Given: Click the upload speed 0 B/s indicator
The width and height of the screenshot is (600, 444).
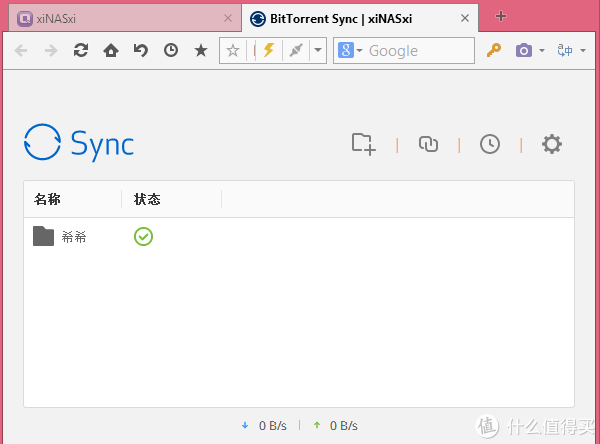Looking at the screenshot, I should point(336,426).
